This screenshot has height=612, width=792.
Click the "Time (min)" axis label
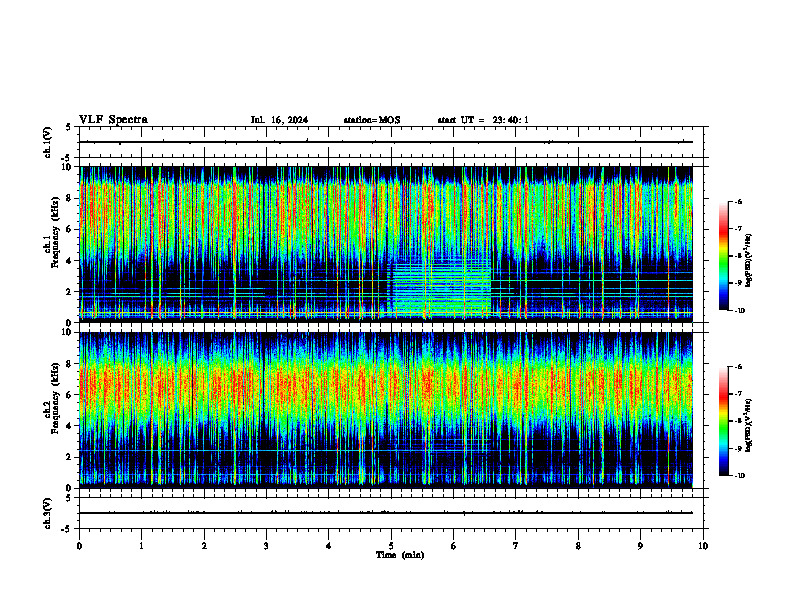tap(400, 555)
